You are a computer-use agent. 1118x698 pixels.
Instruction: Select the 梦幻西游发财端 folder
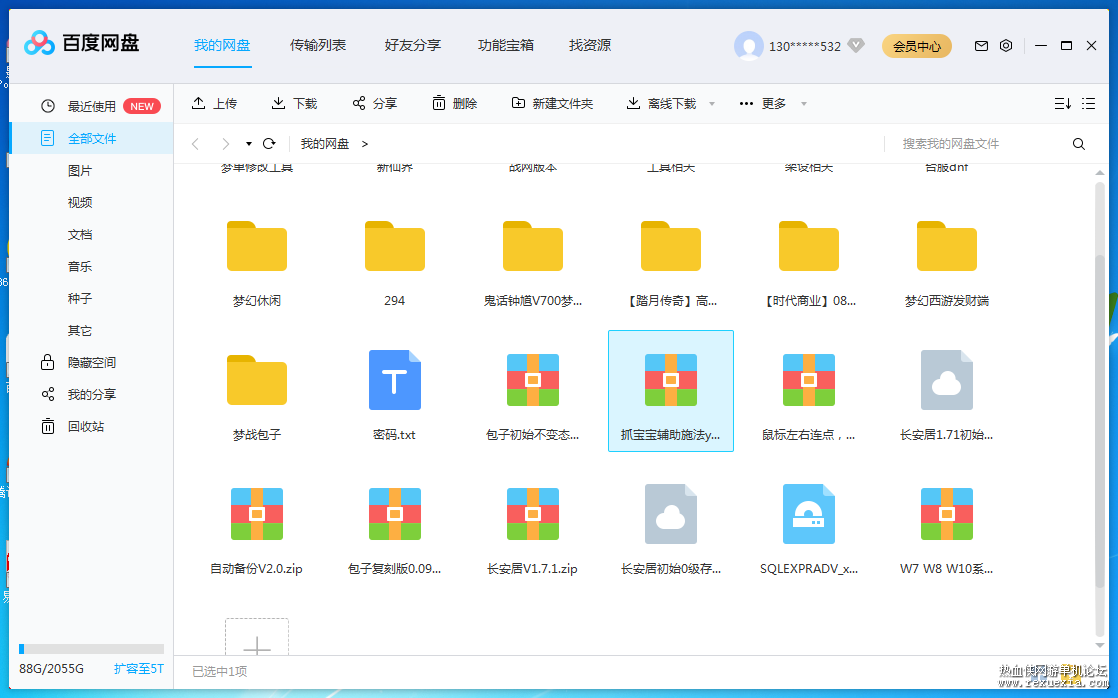(x=947, y=260)
